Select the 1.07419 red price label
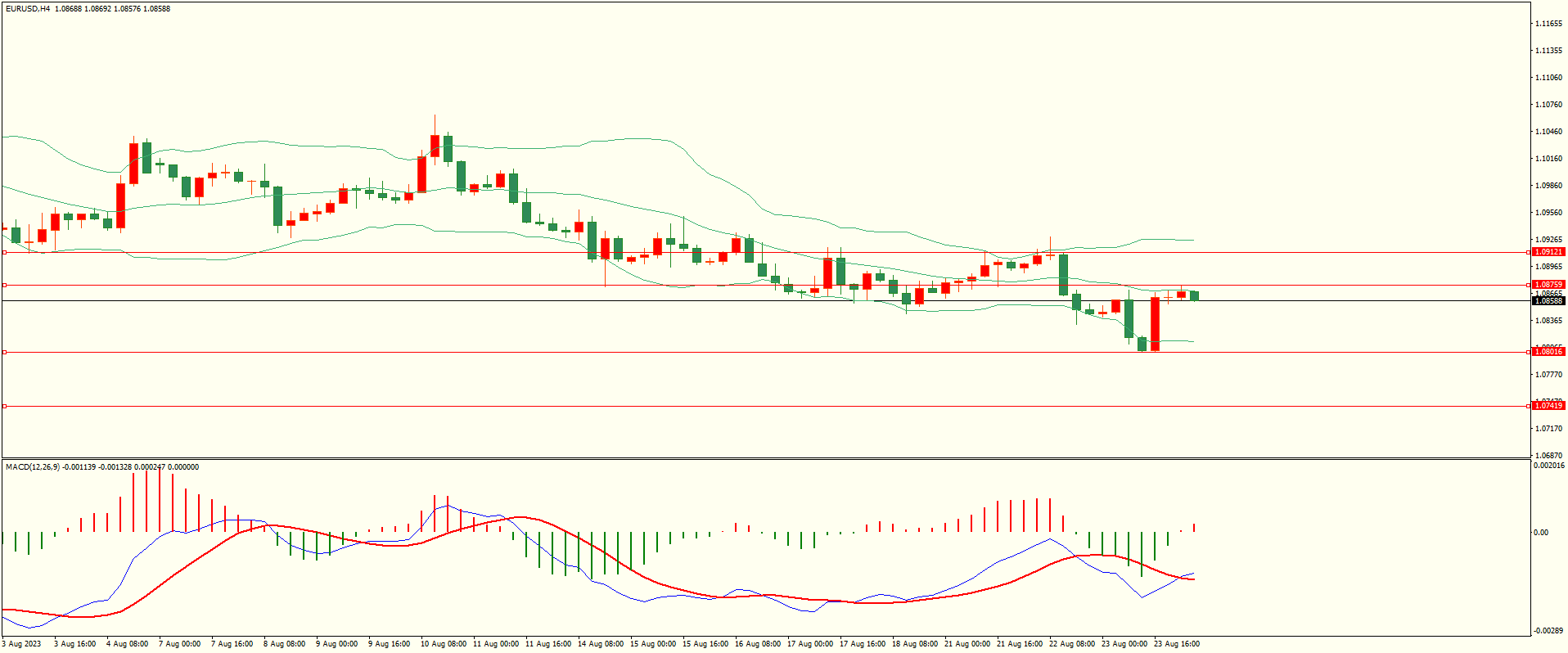The height and width of the screenshot is (653, 1568). [1548, 406]
